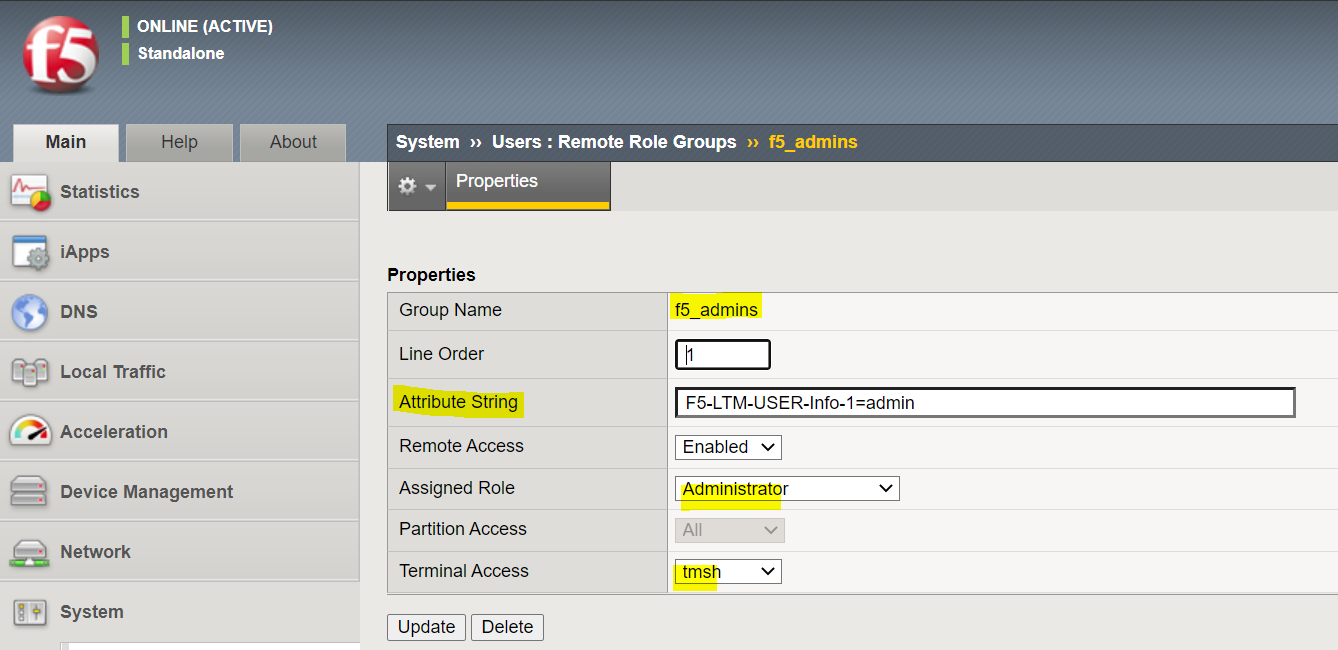
Task: Click the Update button
Action: point(426,627)
